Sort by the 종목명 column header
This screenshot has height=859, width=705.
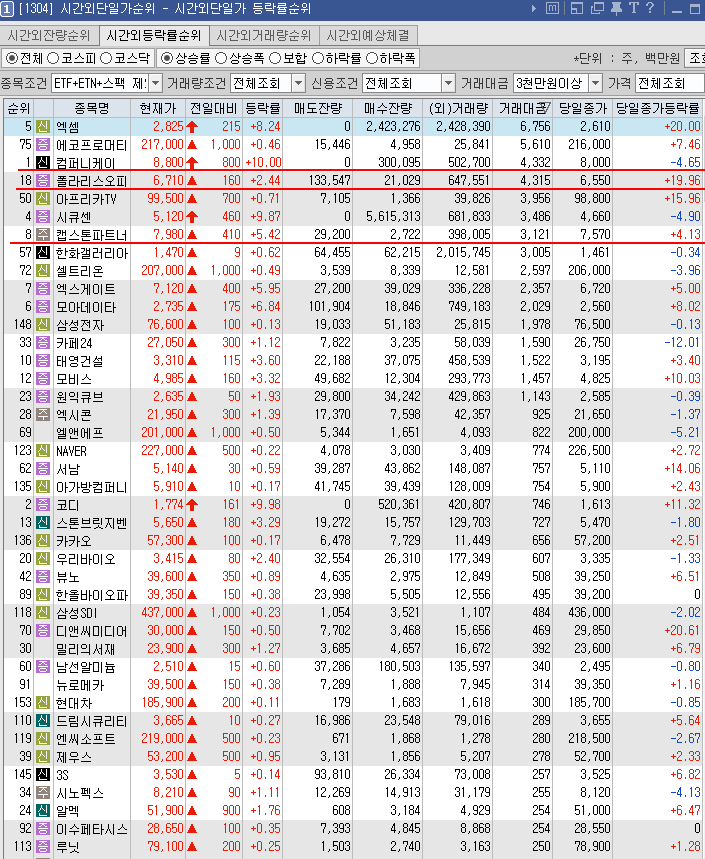(91, 108)
